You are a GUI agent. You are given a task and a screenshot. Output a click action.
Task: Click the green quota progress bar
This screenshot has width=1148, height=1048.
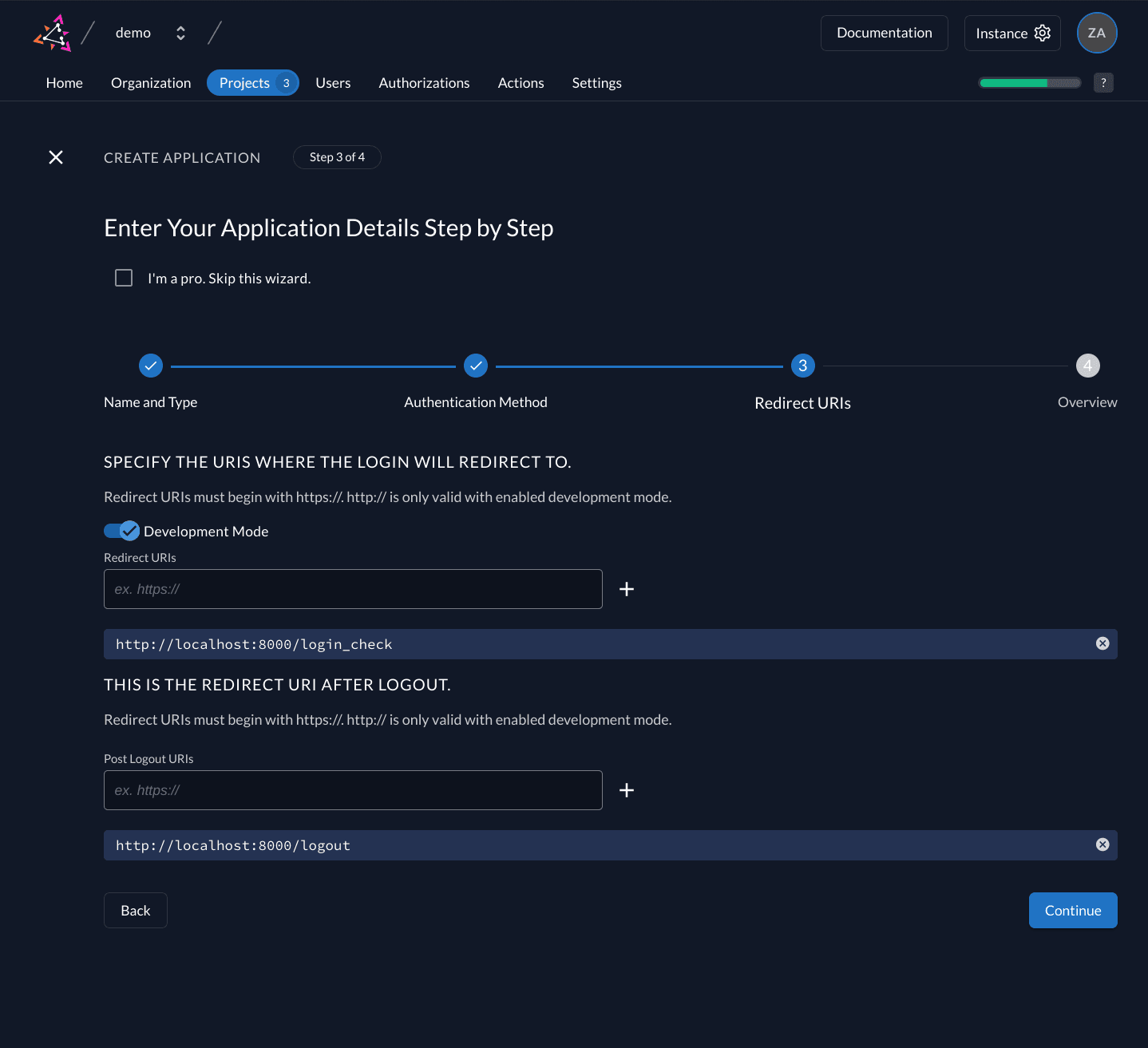pyautogui.click(x=1029, y=82)
